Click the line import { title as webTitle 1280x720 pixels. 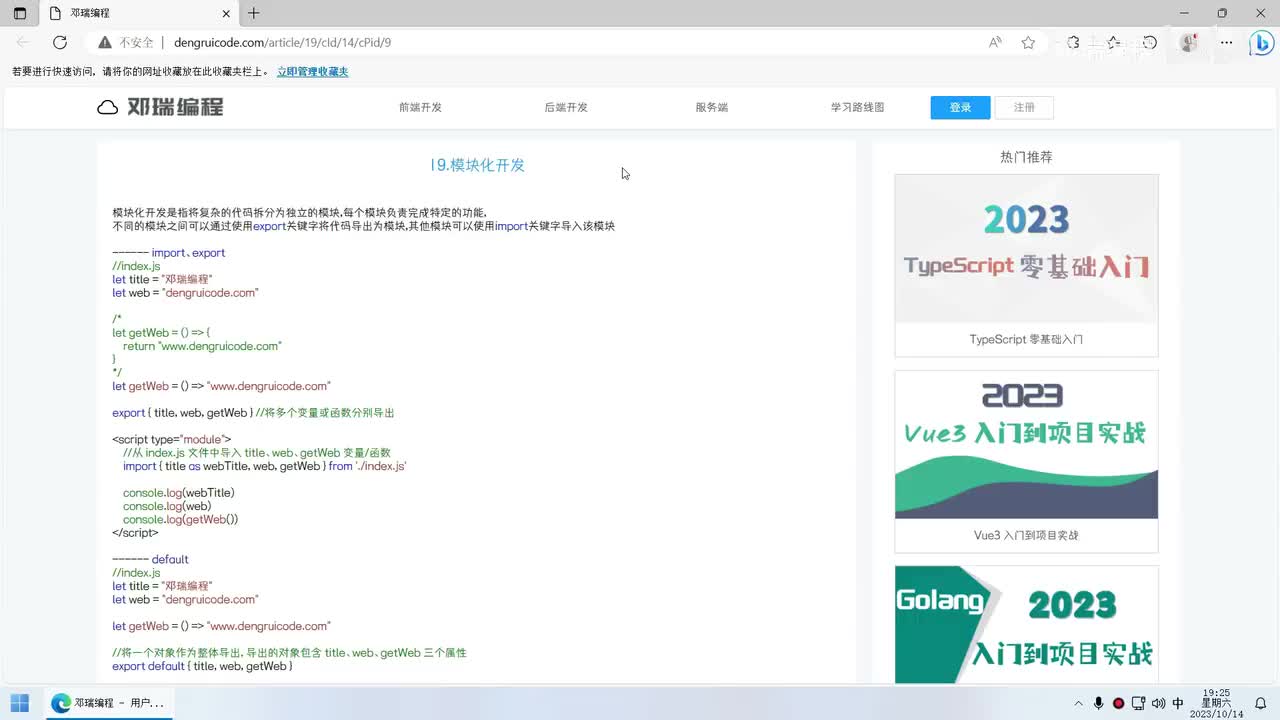coord(264,466)
